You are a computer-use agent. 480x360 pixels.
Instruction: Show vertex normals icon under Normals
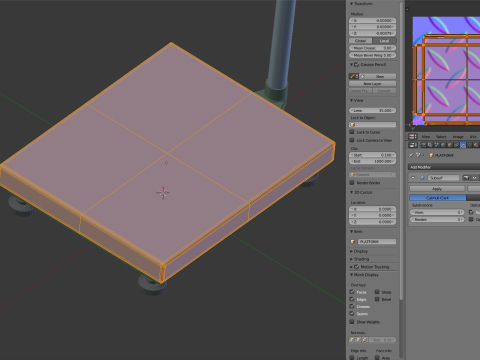point(352,340)
